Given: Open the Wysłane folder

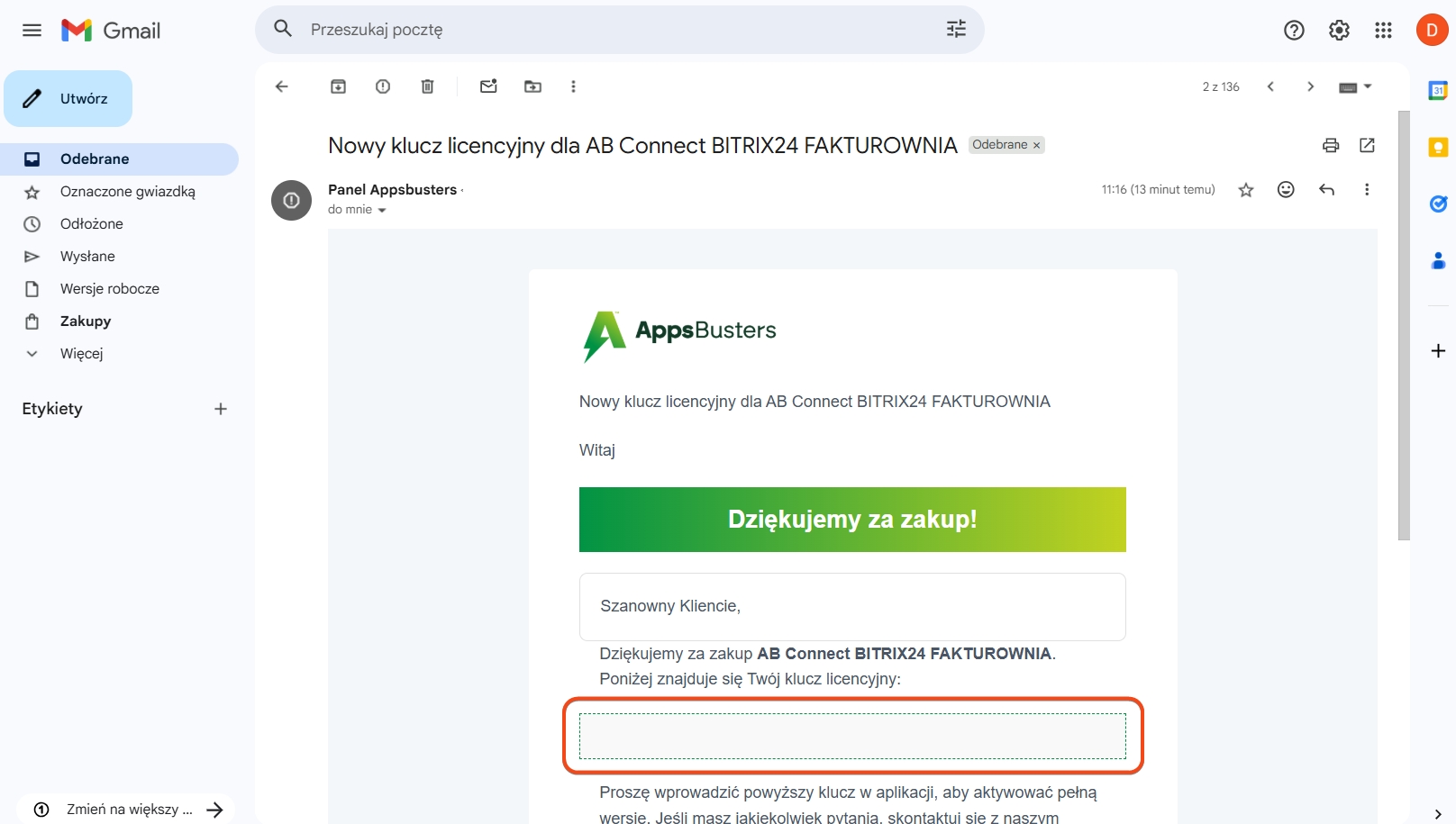Looking at the screenshot, I should click(x=87, y=257).
